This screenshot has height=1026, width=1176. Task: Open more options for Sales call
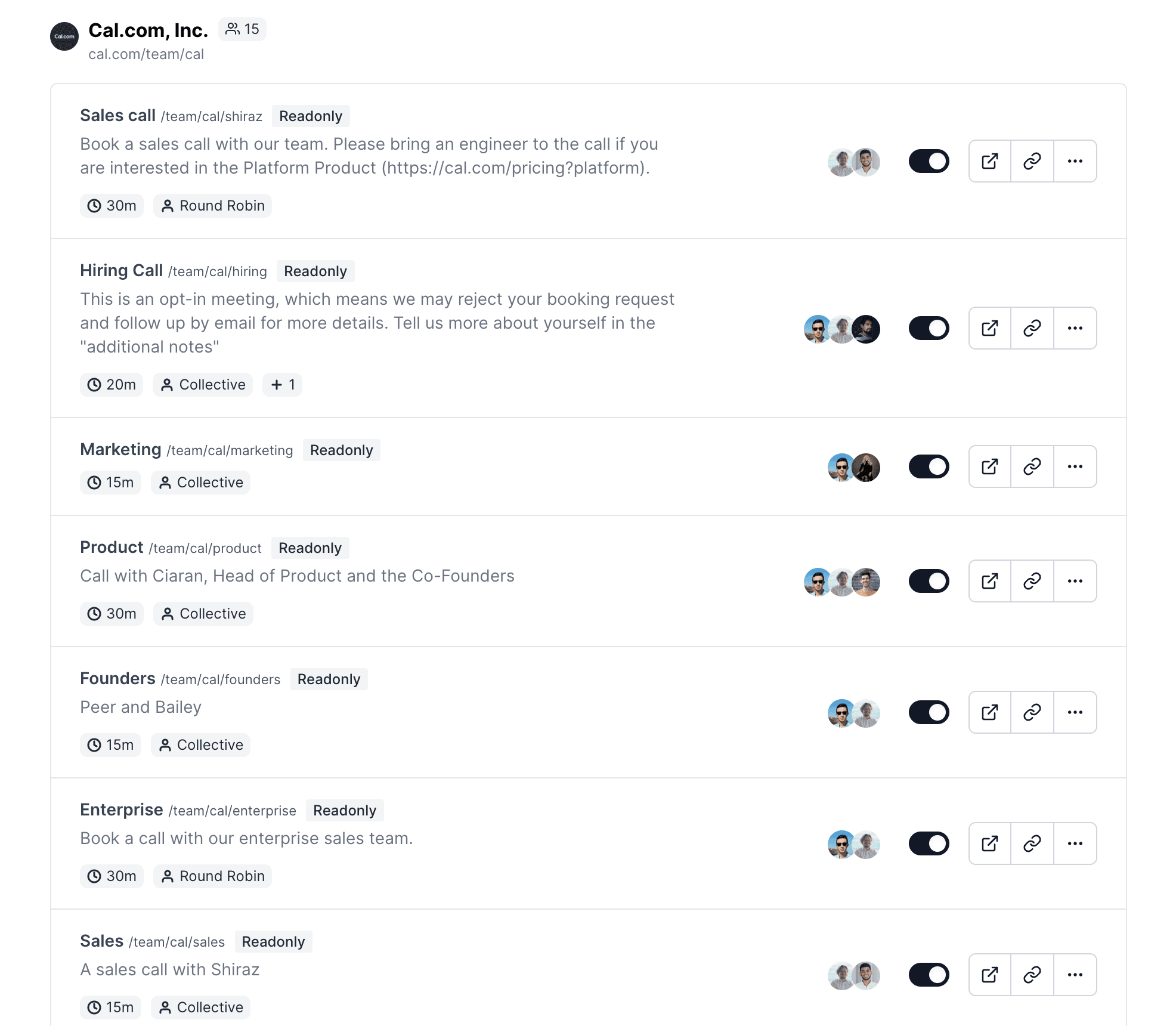coord(1075,161)
